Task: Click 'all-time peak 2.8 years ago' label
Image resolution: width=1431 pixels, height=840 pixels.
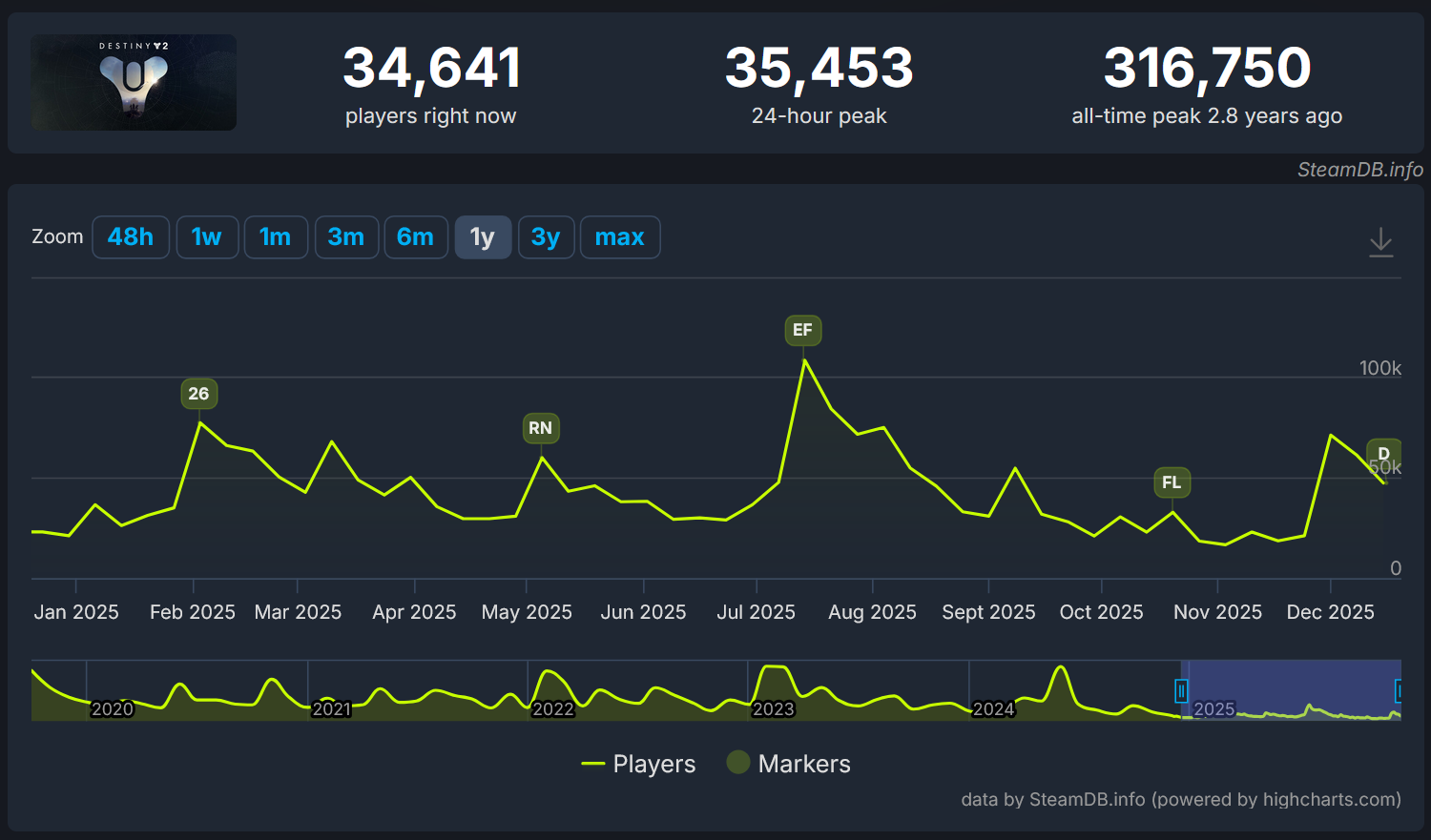Action: click(x=1207, y=116)
